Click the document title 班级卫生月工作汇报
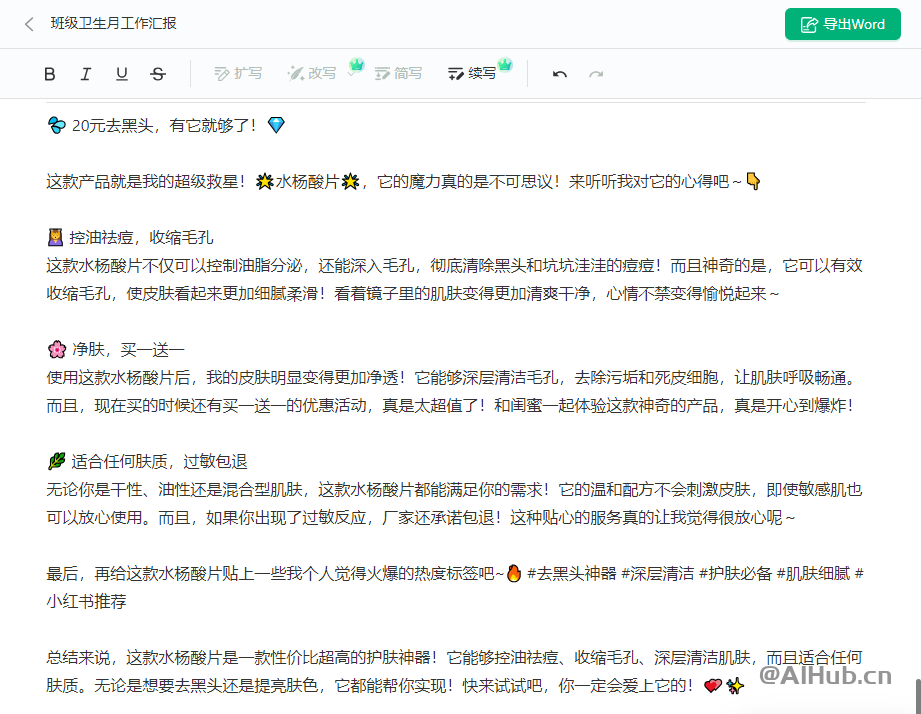The width and height of the screenshot is (921, 714). [113, 23]
